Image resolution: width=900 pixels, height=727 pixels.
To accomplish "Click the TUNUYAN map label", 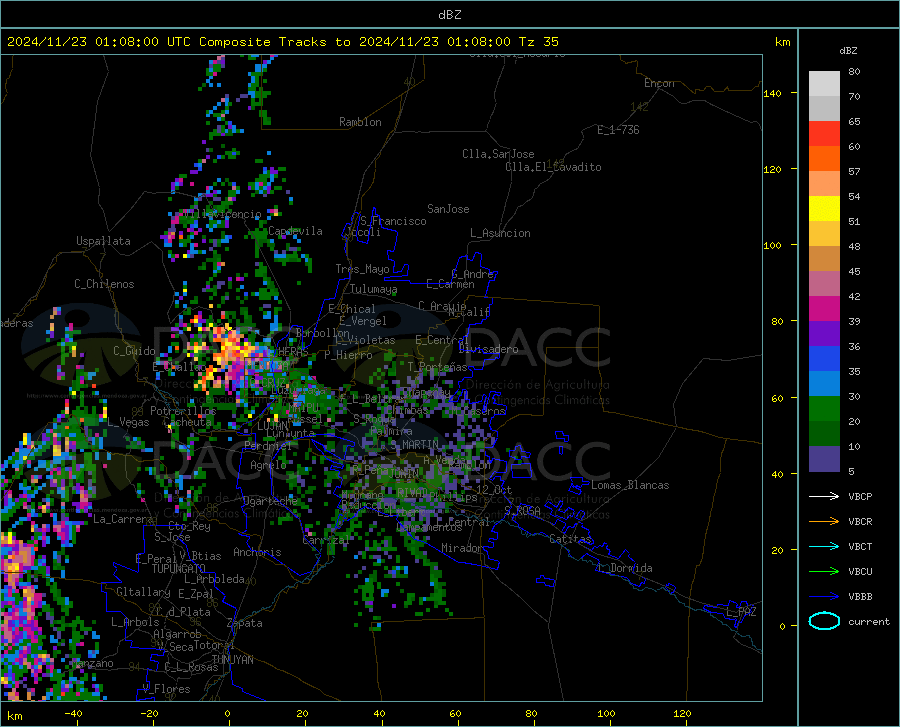I will tap(232, 660).
